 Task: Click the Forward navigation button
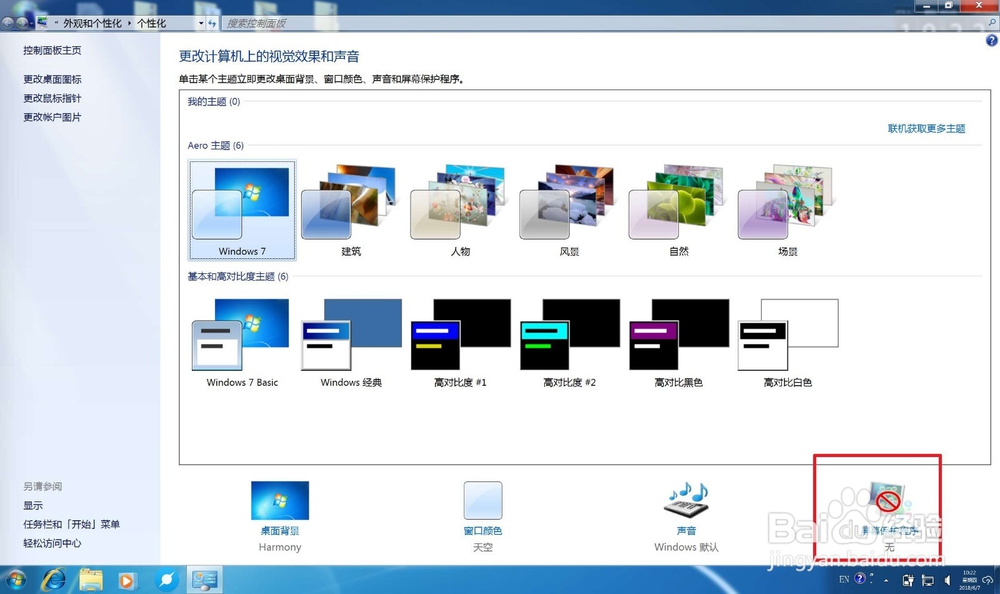point(22,23)
